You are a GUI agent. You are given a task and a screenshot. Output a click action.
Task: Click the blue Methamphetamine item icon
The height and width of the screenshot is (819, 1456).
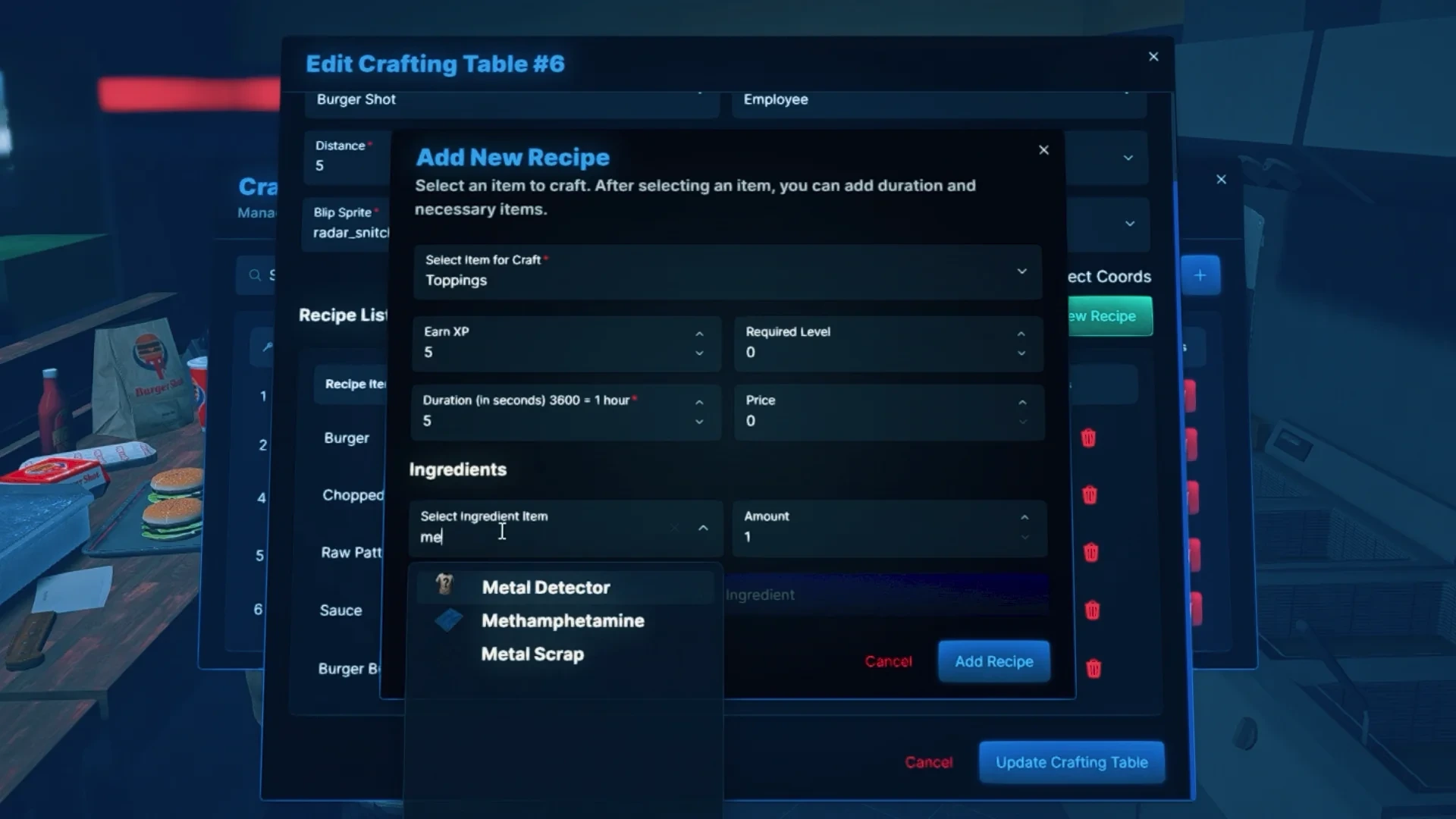tap(448, 620)
